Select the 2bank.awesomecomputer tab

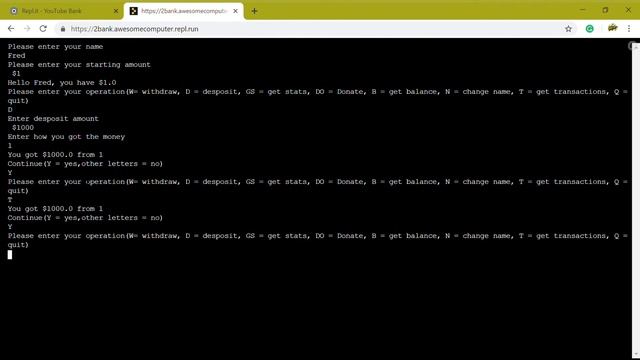pyautogui.click(x=184, y=11)
